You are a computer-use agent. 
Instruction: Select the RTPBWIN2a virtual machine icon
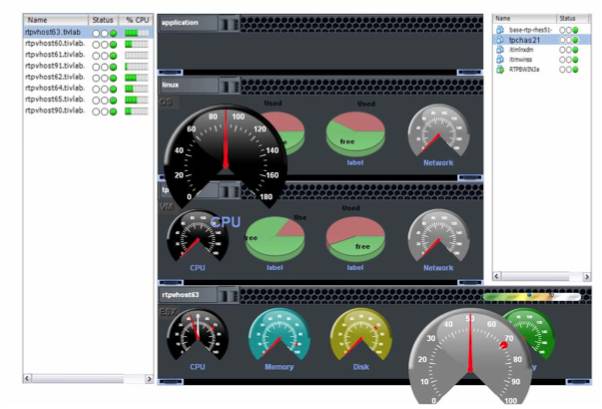[501, 70]
